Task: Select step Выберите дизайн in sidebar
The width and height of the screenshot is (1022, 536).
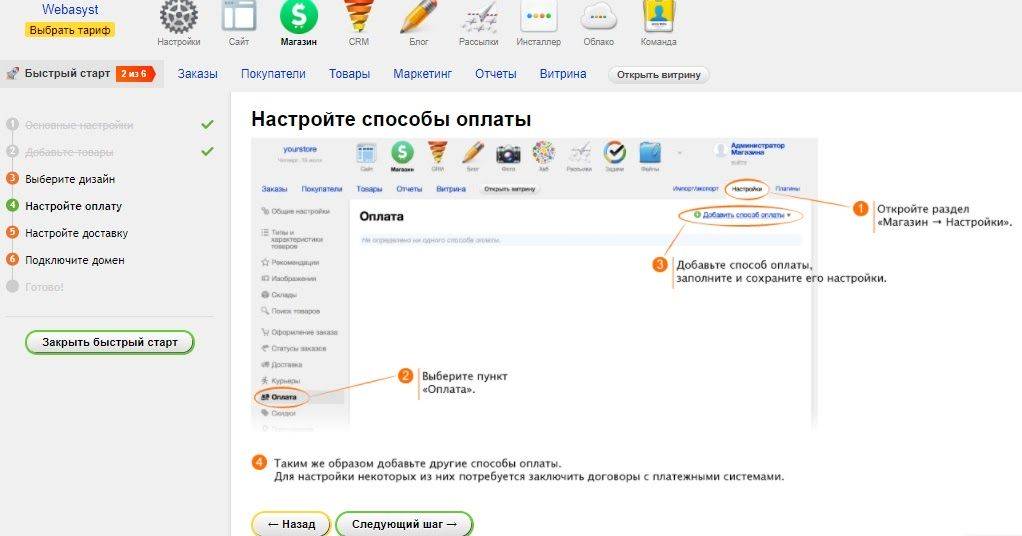Action: [x=70, y=179]
